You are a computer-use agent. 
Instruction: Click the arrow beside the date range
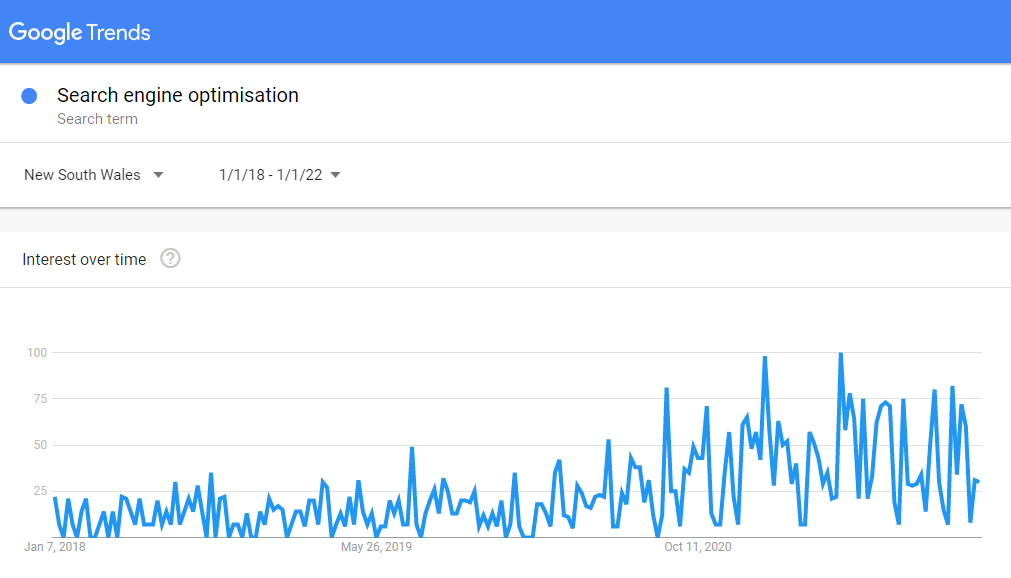pyautogui.click(x=335, y=175)
